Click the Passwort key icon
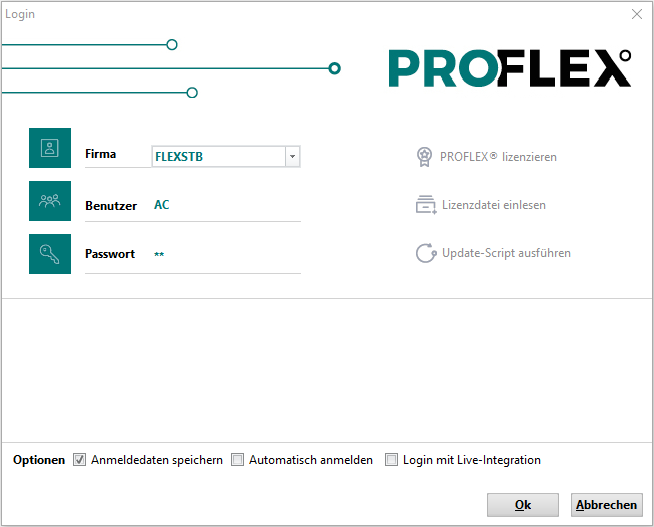 click(50, 254)
